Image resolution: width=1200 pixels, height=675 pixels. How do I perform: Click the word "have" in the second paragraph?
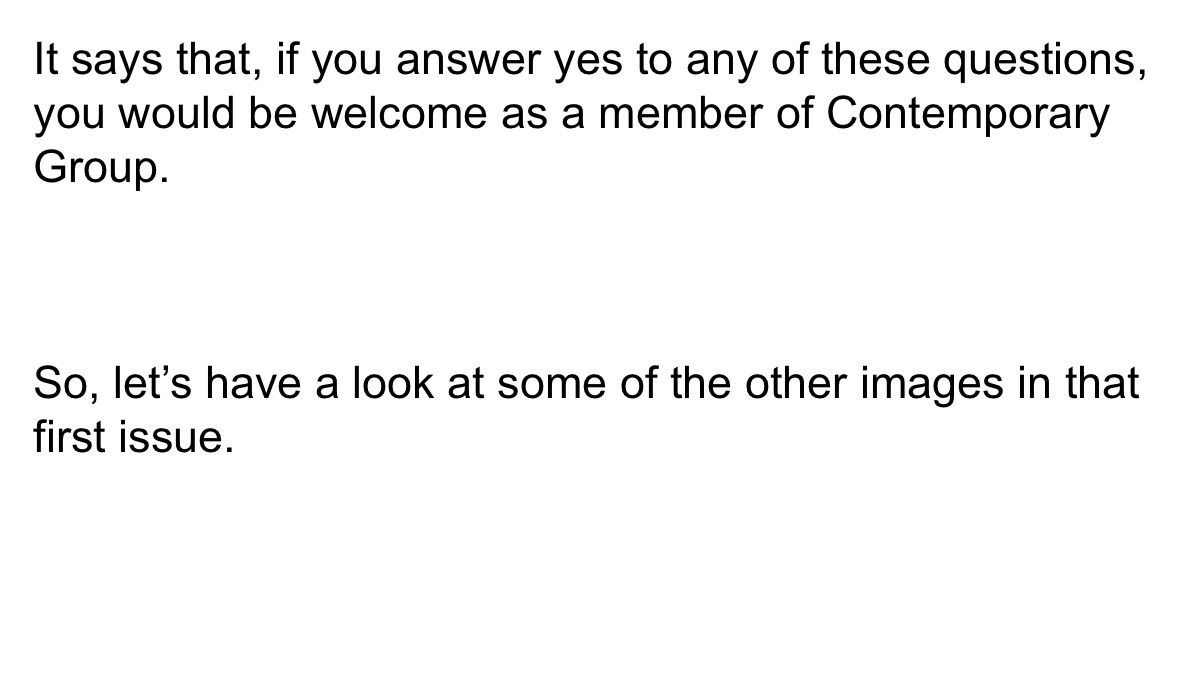pyautogui.click(x=252, y=383)
